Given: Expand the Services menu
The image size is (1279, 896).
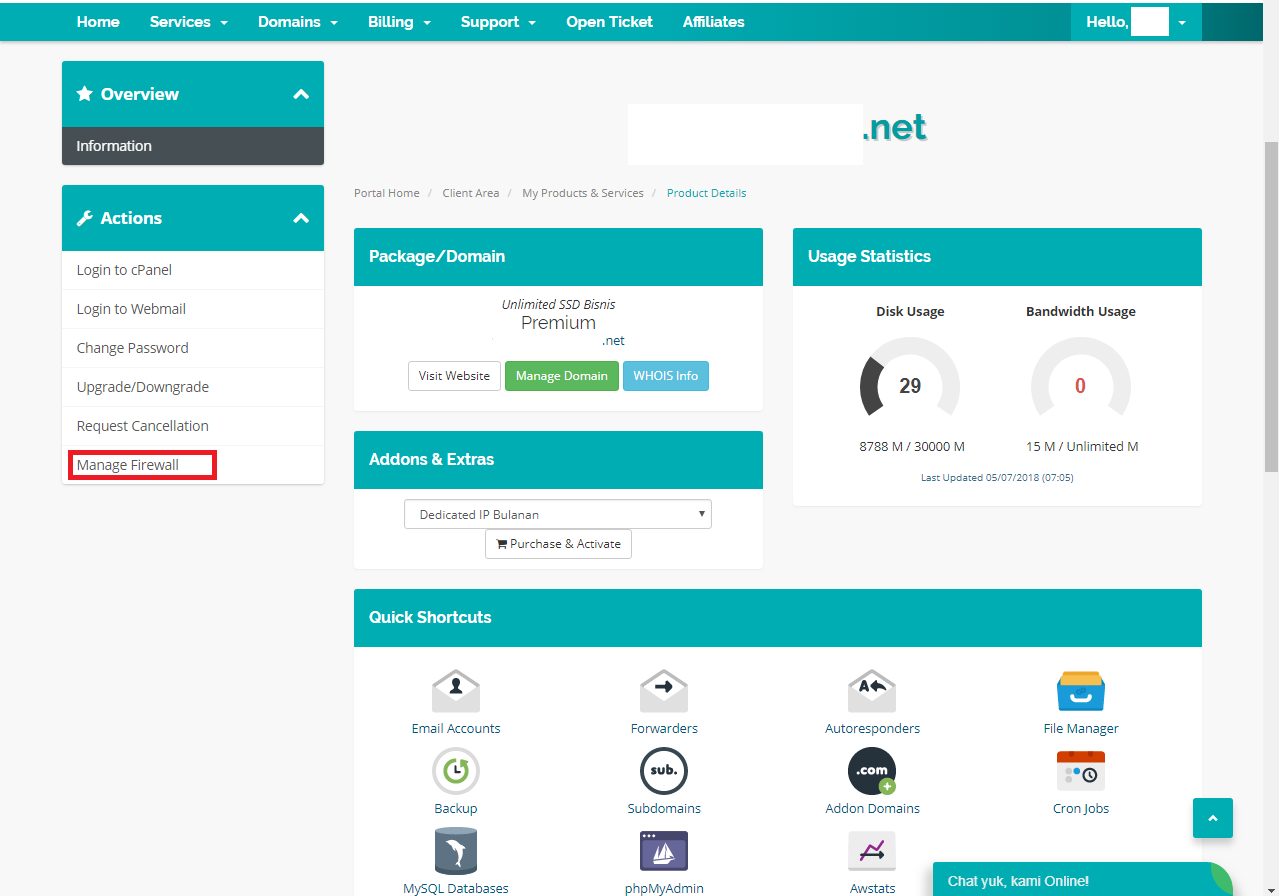Looking at the screenshot, I should point(189,22).
